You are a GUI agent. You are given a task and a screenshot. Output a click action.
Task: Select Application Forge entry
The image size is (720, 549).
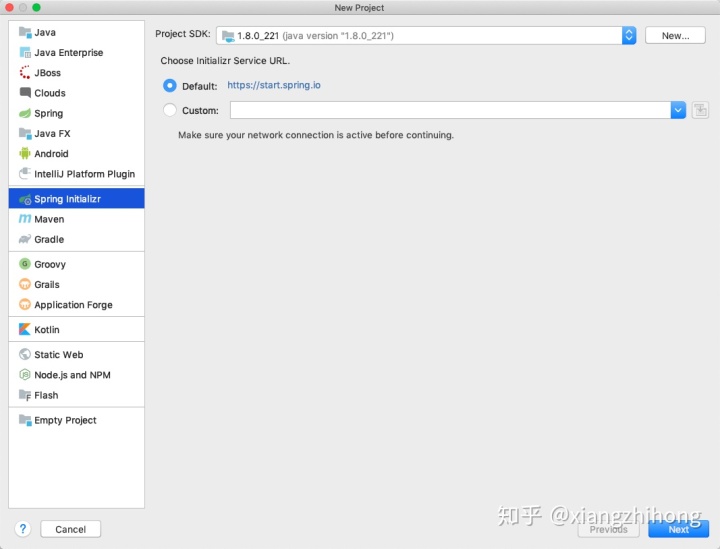pyautogui.click(x=76, y=304)
